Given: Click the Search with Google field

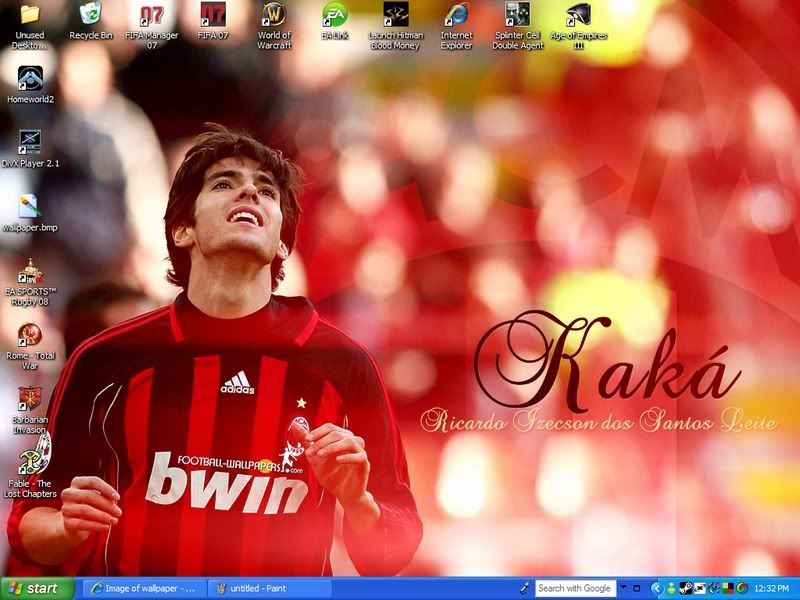Looking at the screenshot, I should [x=576, y=588].
